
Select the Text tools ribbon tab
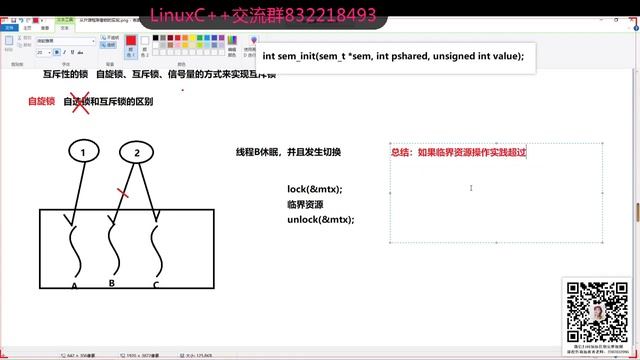64,28
